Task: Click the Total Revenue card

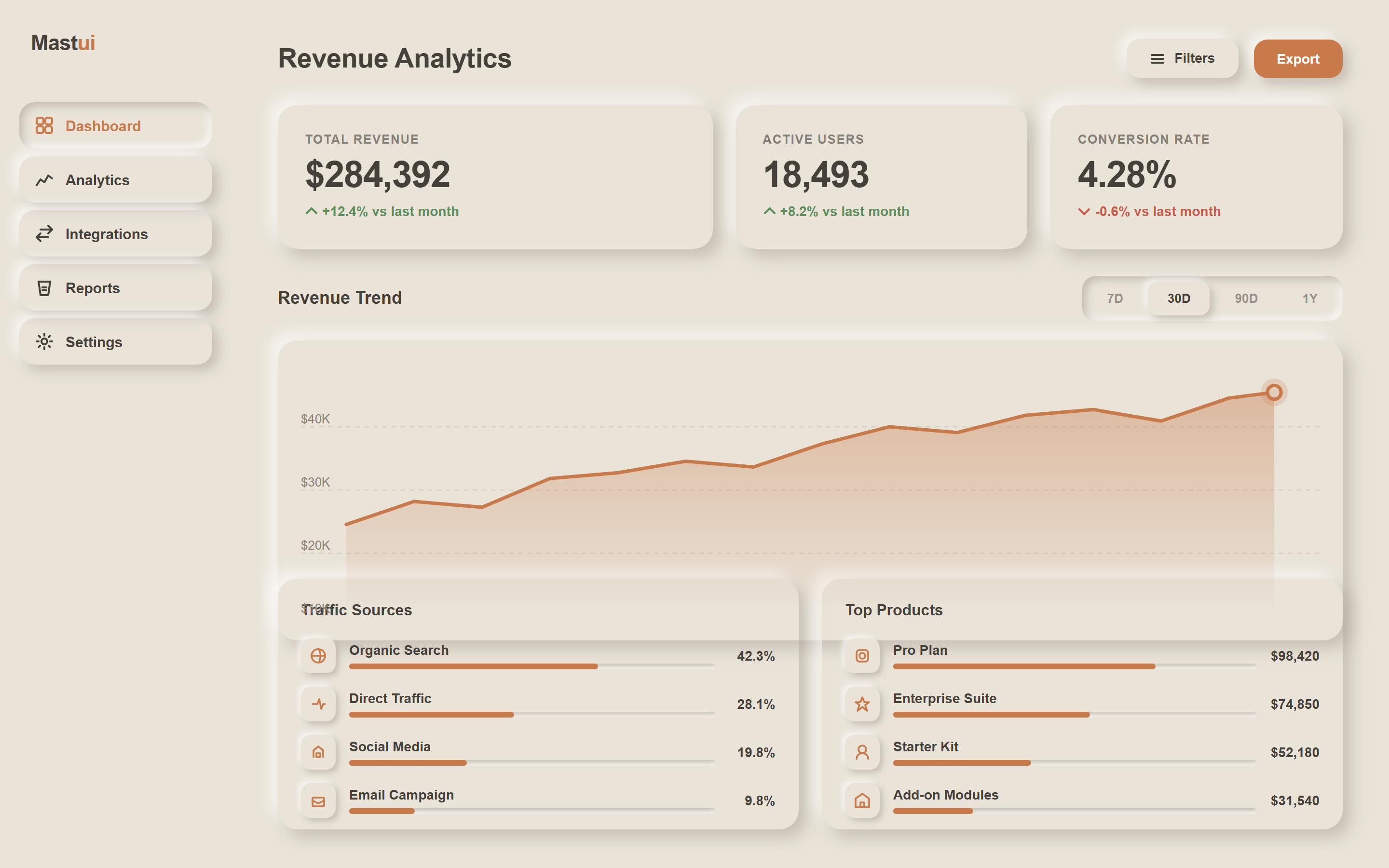Action: point(495,177)
